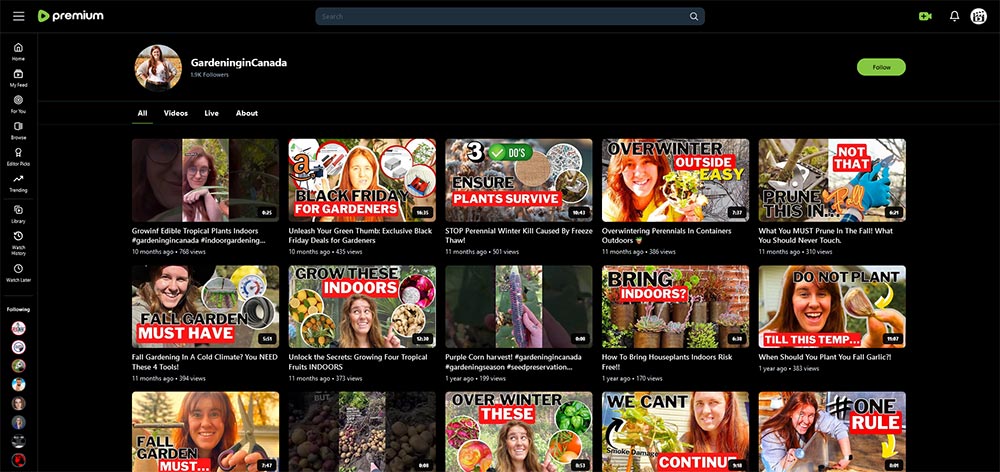Open For You in sidebar
Image resolution: width=1000 pixels, height=472 pixels.
coord(18,104)
